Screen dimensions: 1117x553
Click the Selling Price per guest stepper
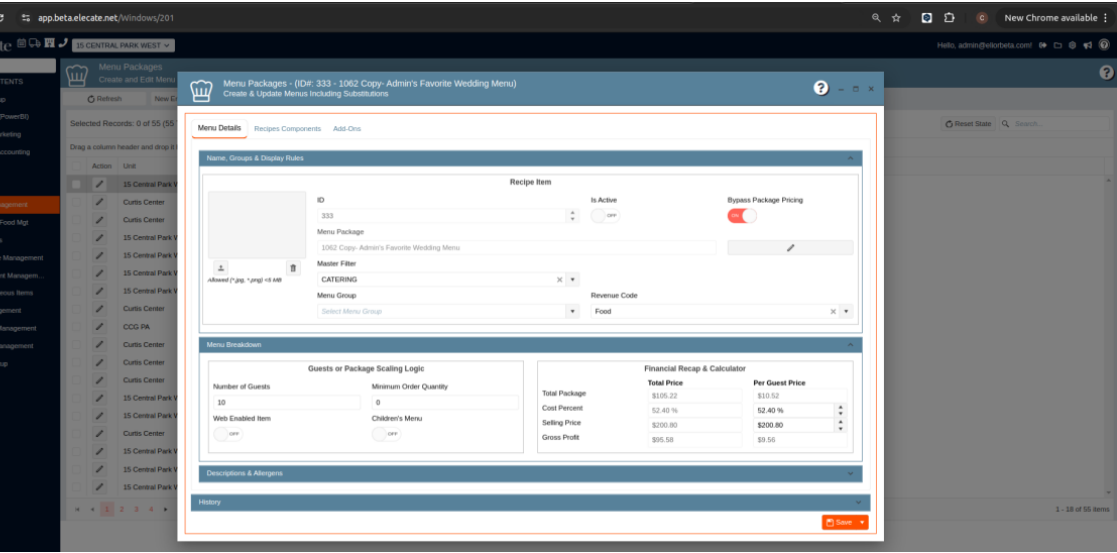coord(841,425)
